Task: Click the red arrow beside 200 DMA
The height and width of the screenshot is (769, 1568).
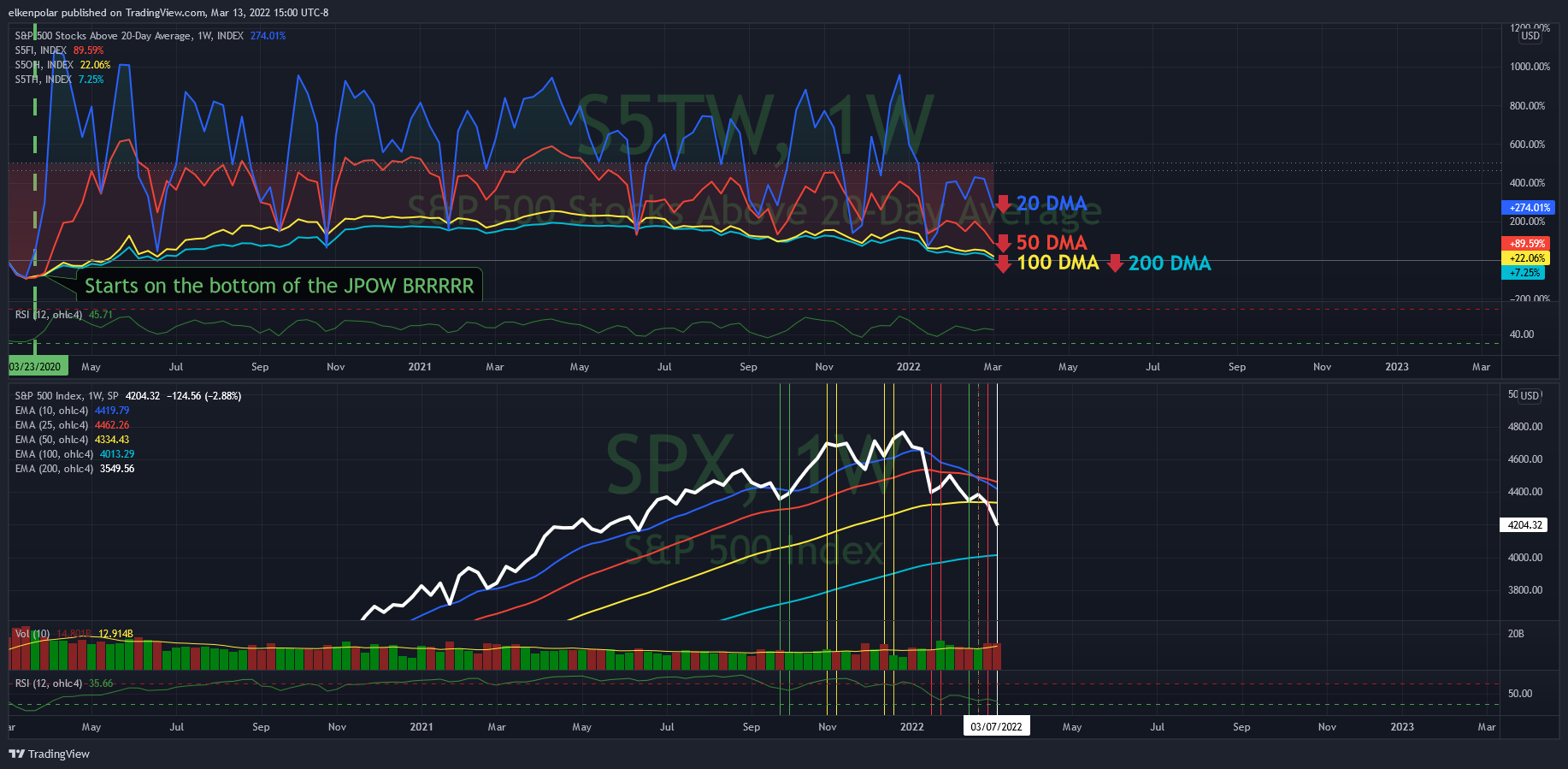Action: (x=1115, y=263)
